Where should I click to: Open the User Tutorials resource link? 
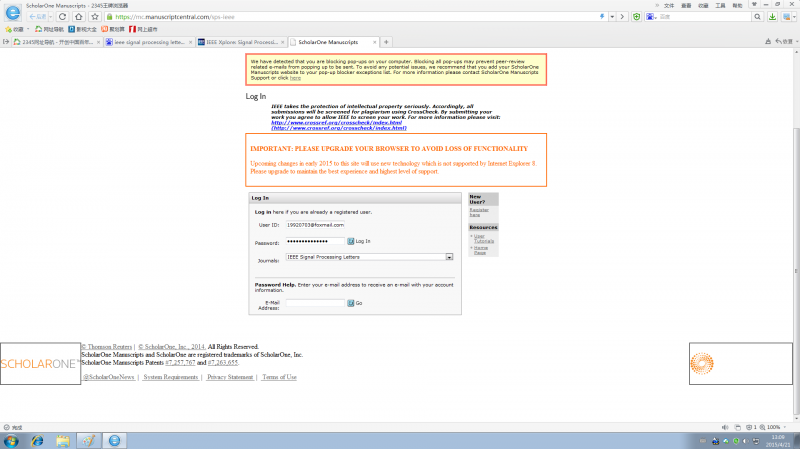(484, 238)
